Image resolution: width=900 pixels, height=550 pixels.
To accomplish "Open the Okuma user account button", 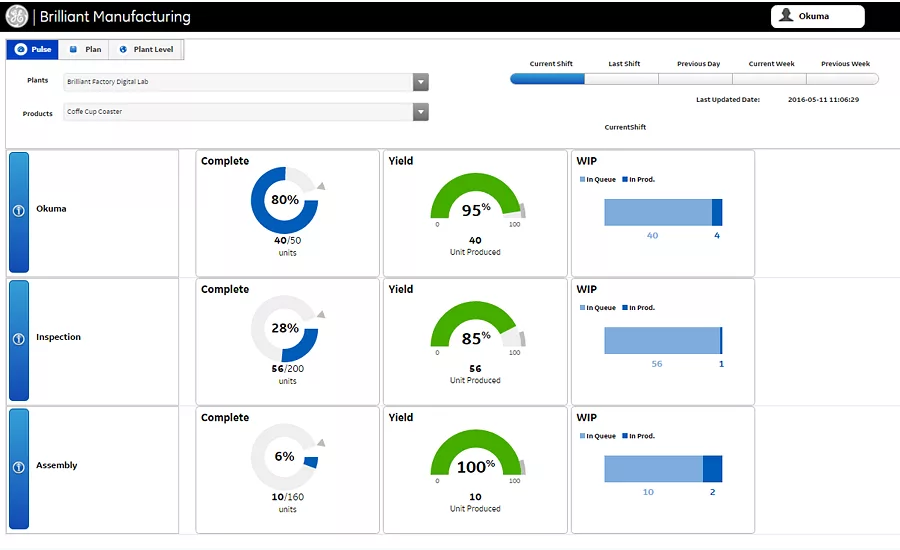I will pyautogui.click(x=817, y=16).
